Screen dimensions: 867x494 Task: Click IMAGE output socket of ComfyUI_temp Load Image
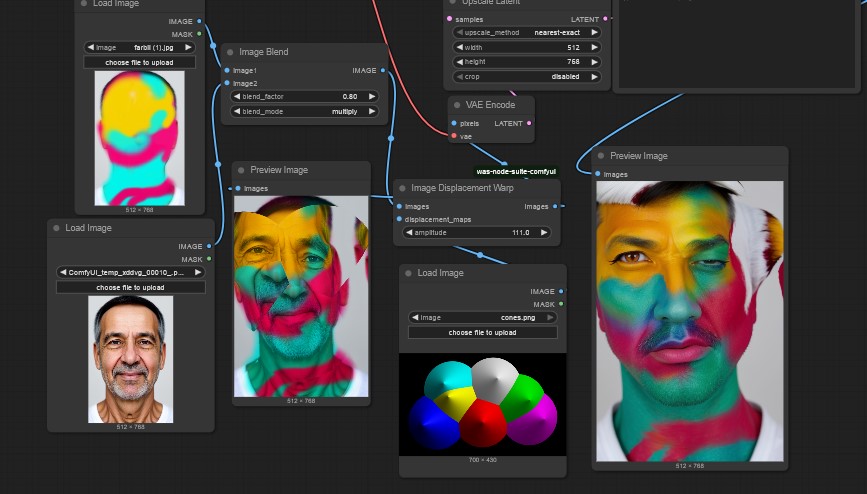pyautogui.click(x=209, y=246)
